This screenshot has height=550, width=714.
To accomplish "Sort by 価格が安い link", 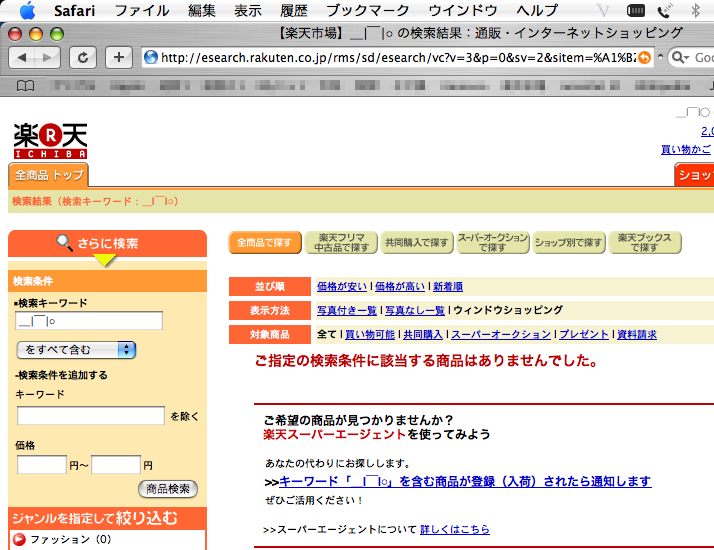I will pyautogui.click(x=342, y=286).
